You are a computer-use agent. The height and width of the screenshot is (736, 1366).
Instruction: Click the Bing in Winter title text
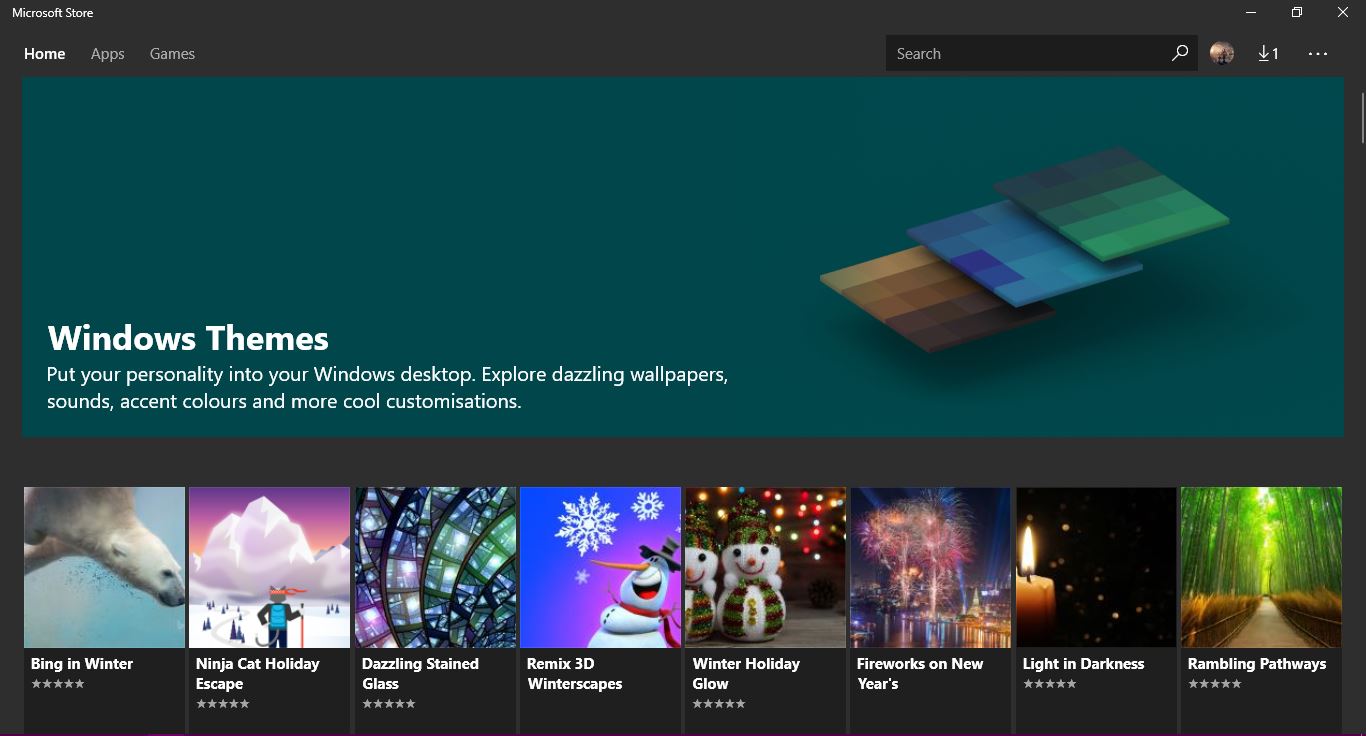tap(82, 664)
